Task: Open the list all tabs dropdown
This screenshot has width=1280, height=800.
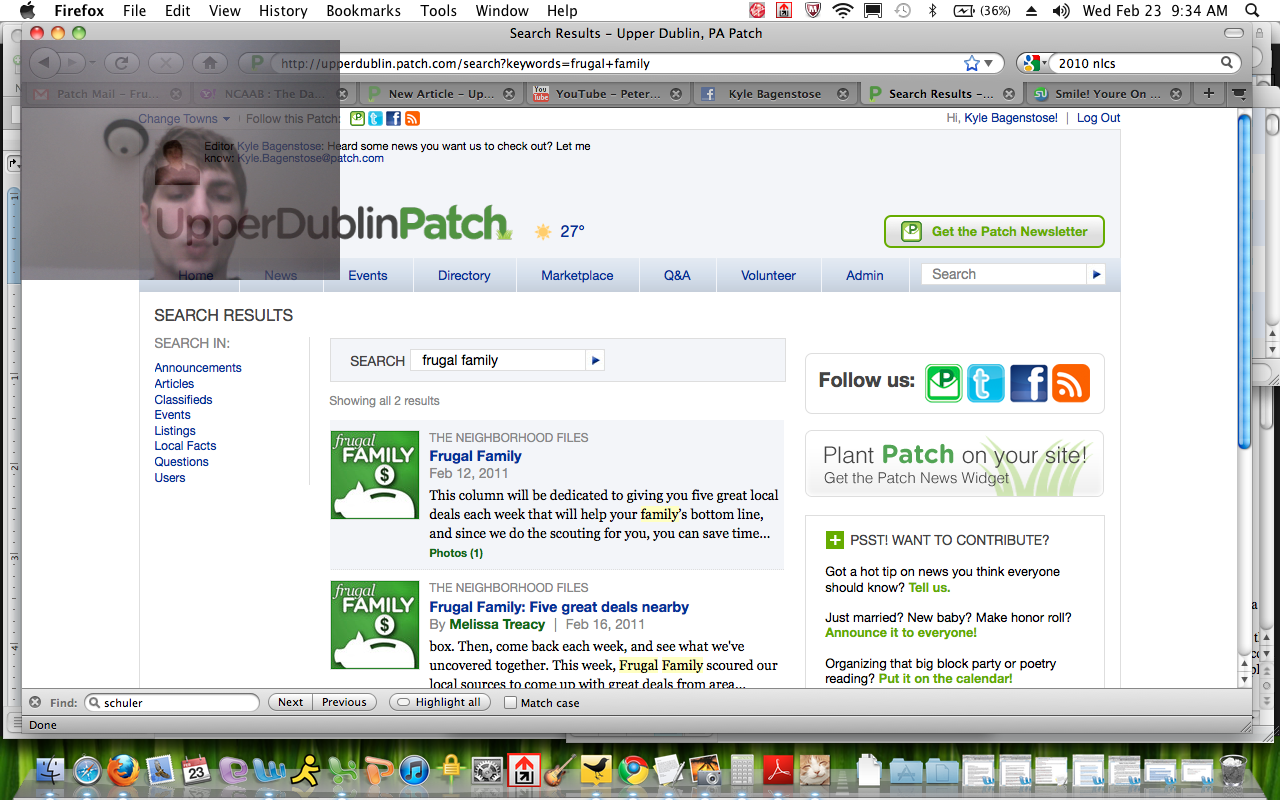Action: click(x=1240, y=93)
